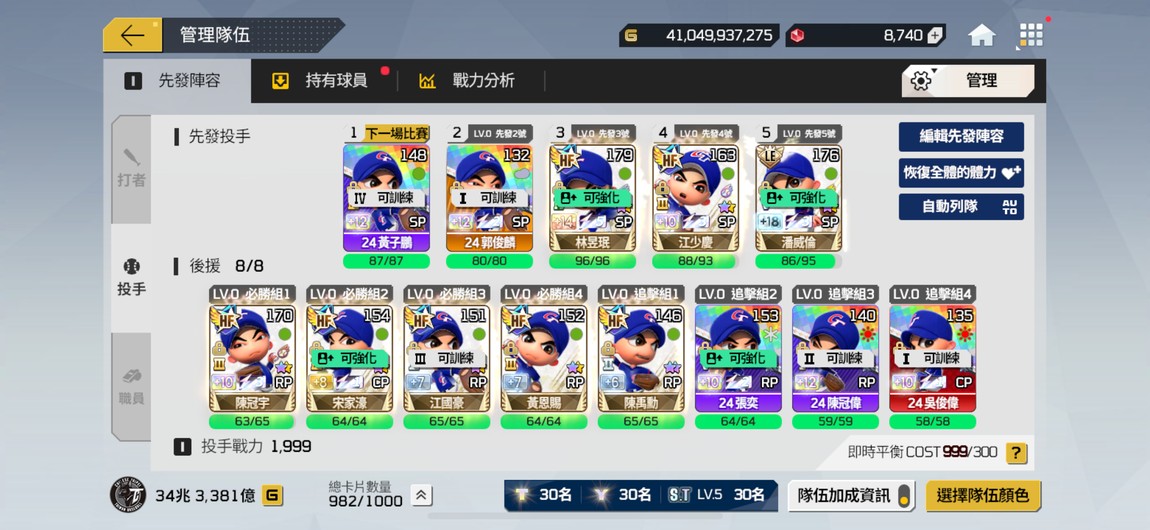Click the COST help question mark icon
Image resolution: width=1150 pixels, height=530 pixels.
click(1016, 453)
